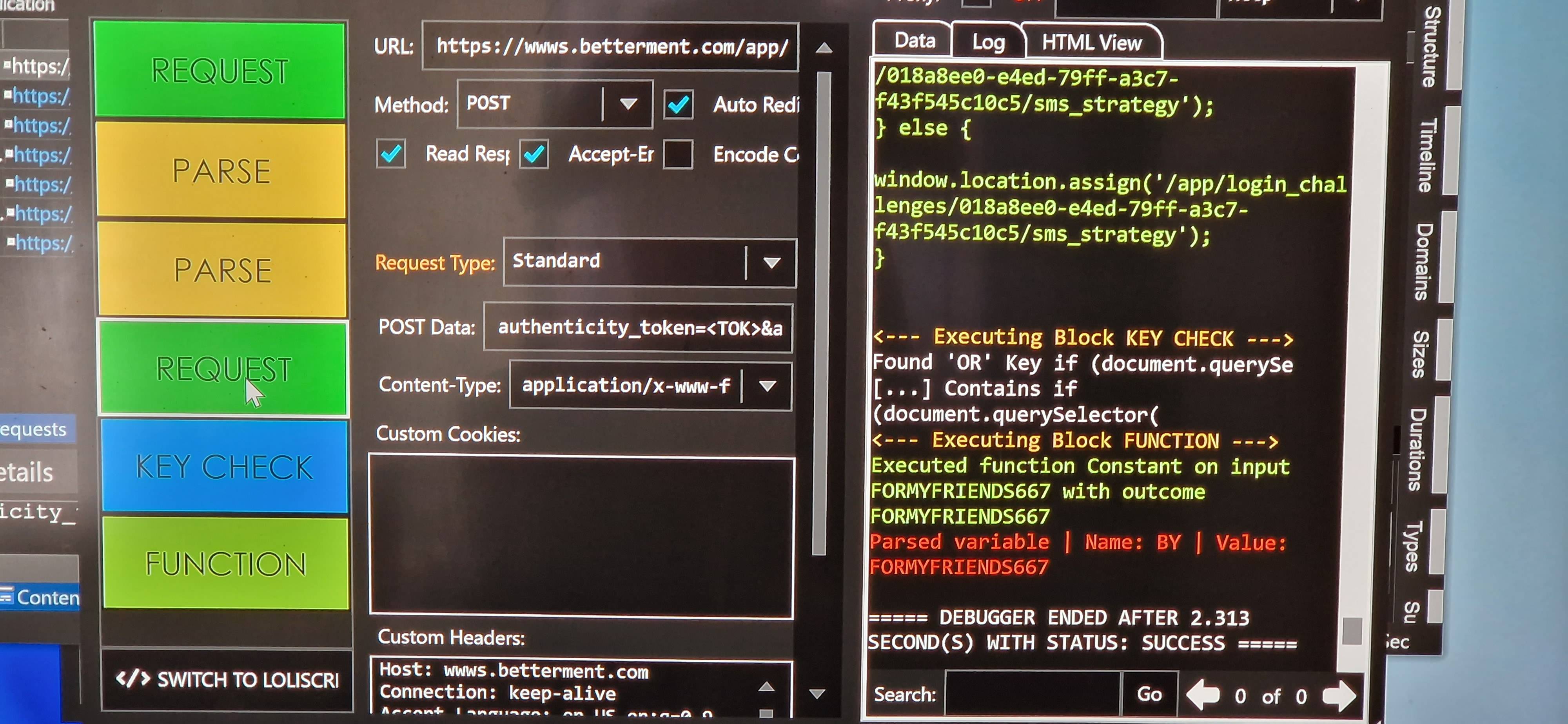Uncheck the Read Response checkbox
The image size is (1568, 724).
tap(391, 154)
